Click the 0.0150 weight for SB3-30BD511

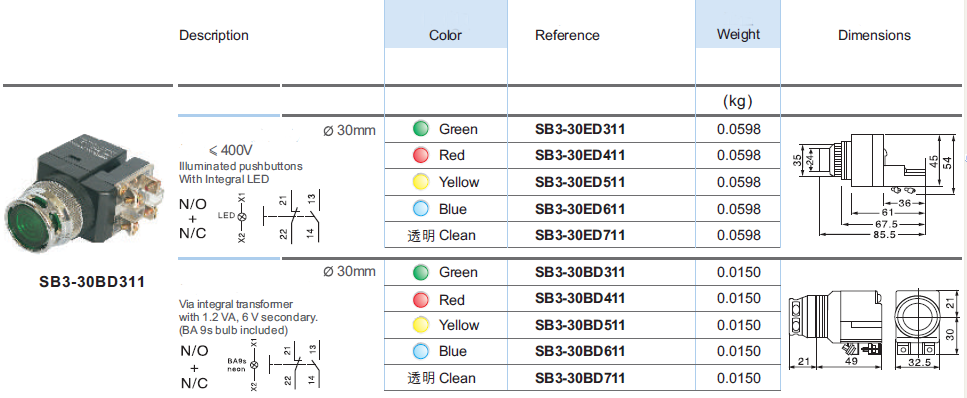point(739,325)
